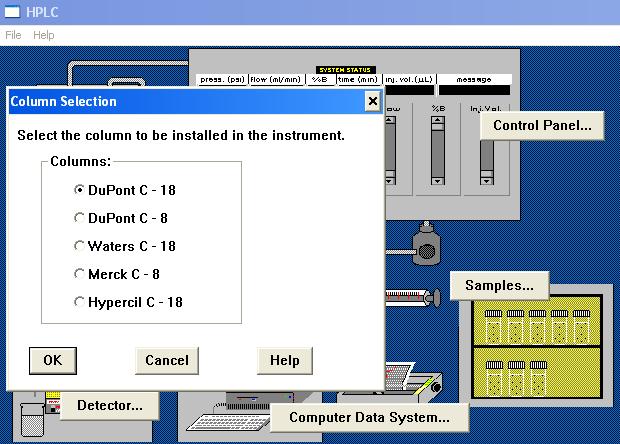
Task: Select the fifth sample vial in top row
Action: pos(582,326)
